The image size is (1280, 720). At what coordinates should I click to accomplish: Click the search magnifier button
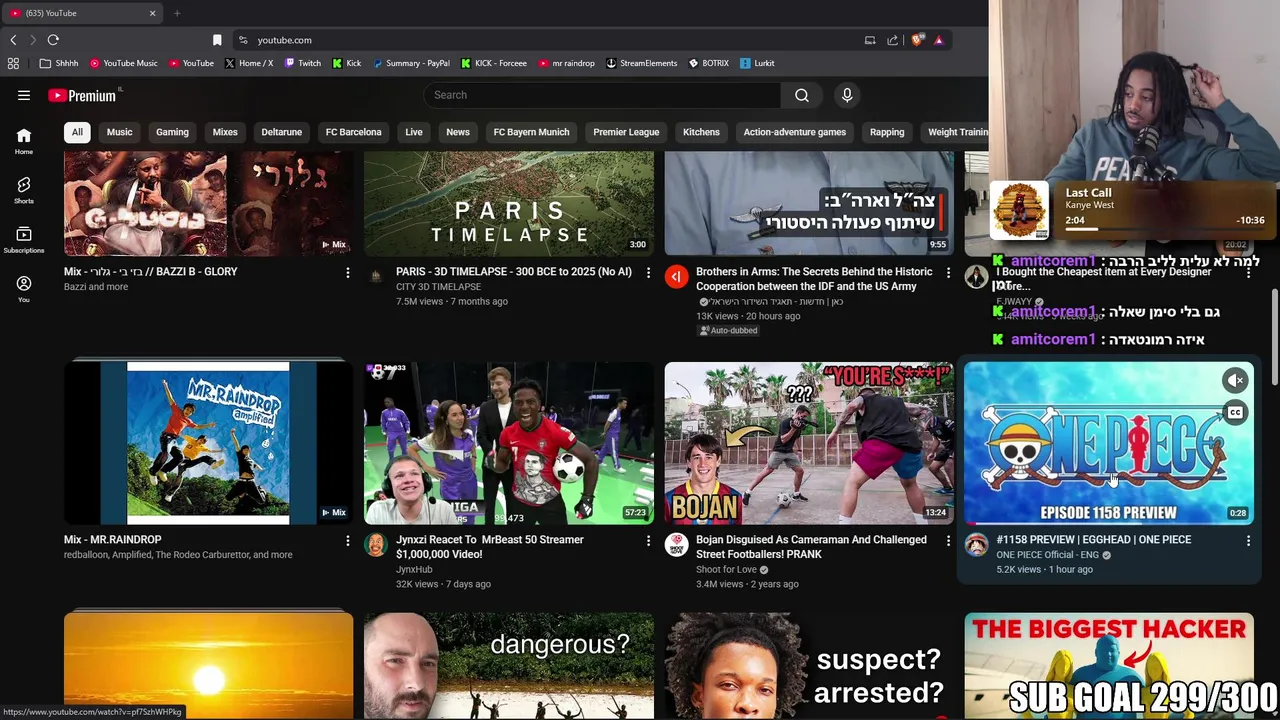[802, 95]
